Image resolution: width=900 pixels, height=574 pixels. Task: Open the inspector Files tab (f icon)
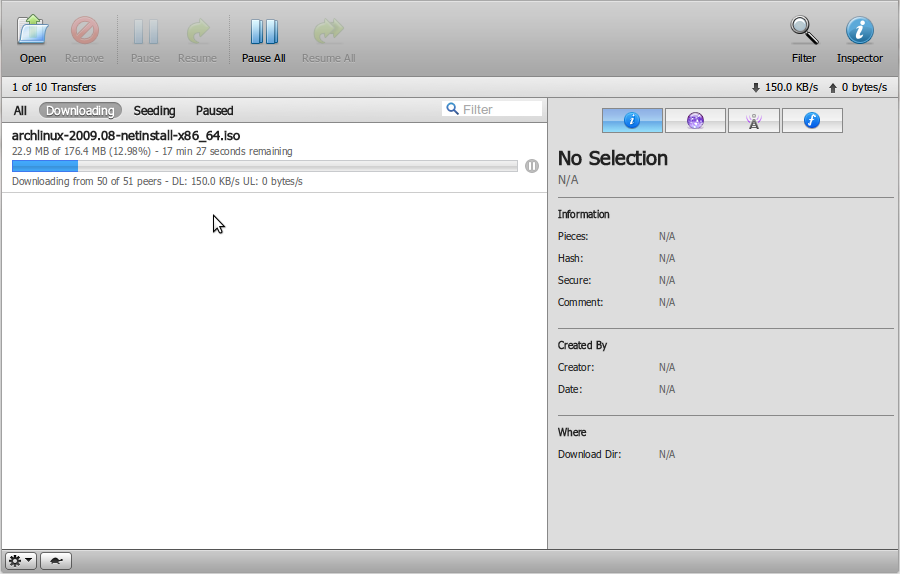[812, 121]
